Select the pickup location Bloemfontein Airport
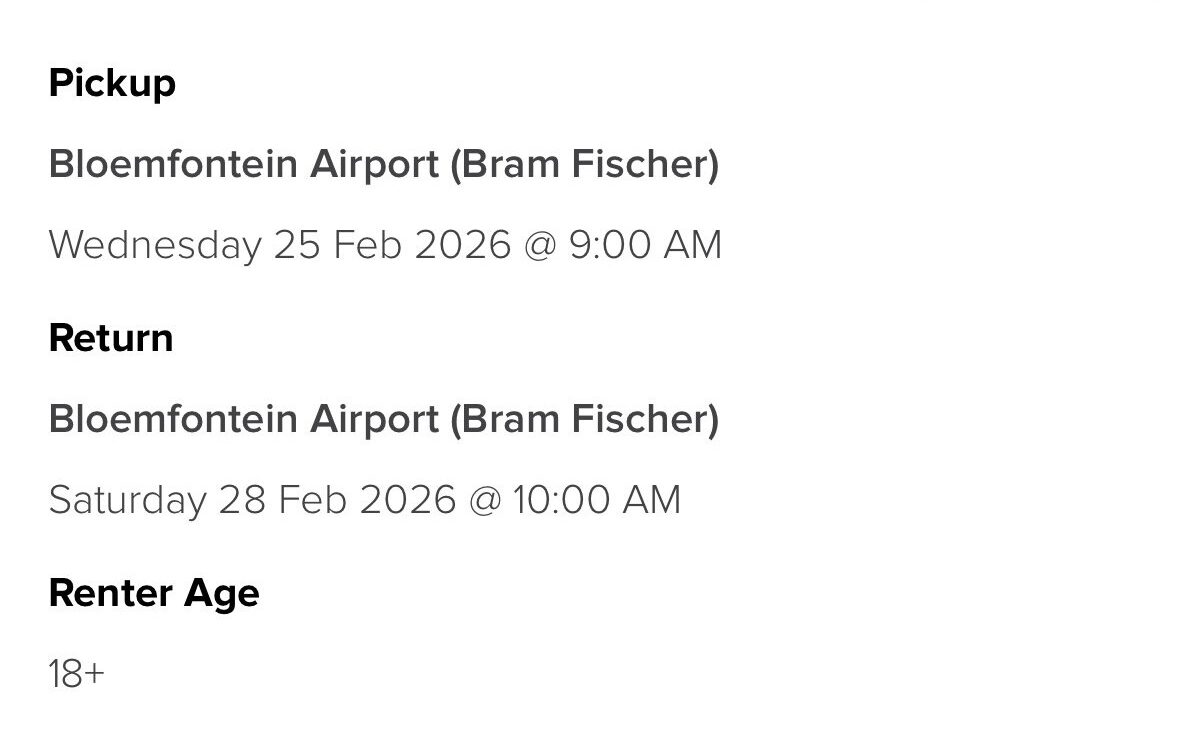 point(243,165)
